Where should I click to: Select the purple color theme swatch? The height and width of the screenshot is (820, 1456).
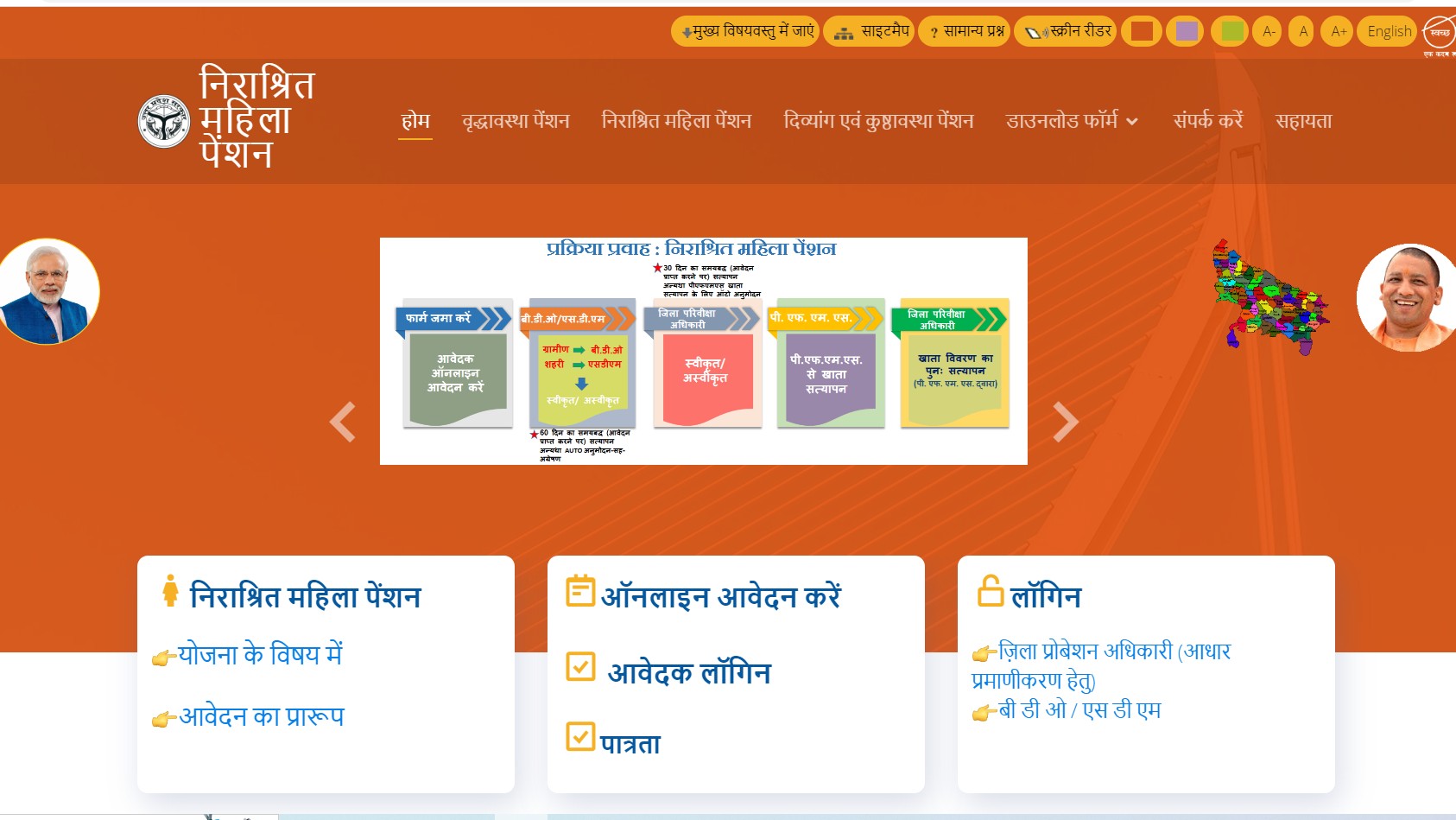(1186, 31)
